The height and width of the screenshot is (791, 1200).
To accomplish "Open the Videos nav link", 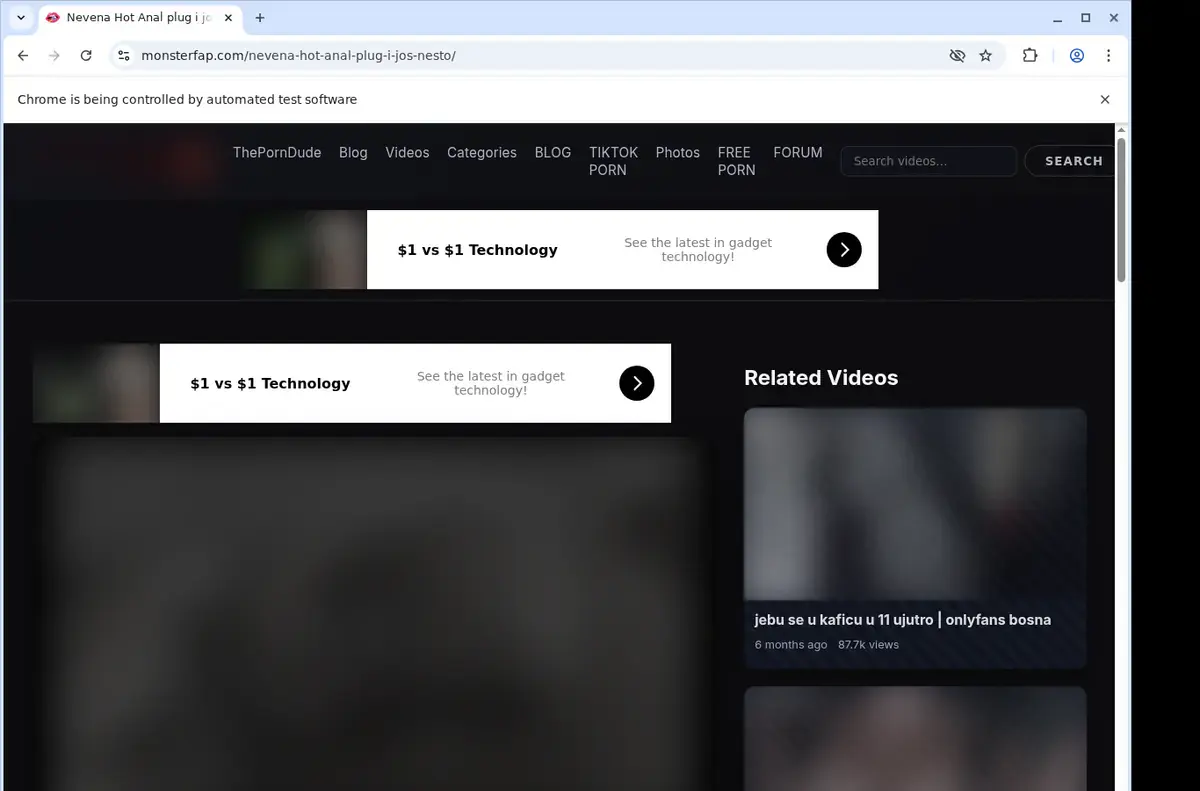I will tap(407, 153).
